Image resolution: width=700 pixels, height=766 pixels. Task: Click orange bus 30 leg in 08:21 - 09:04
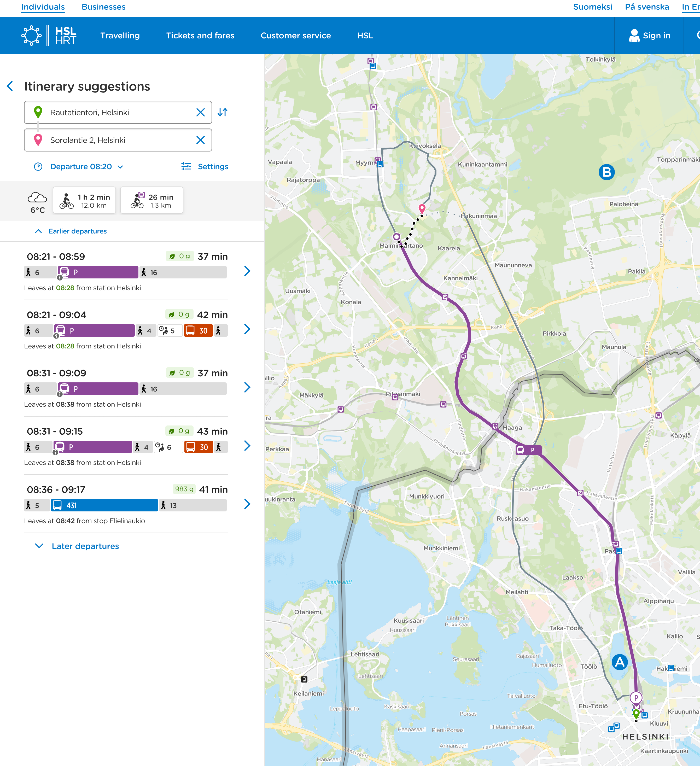pyautogui.click(x=198, y=331)
